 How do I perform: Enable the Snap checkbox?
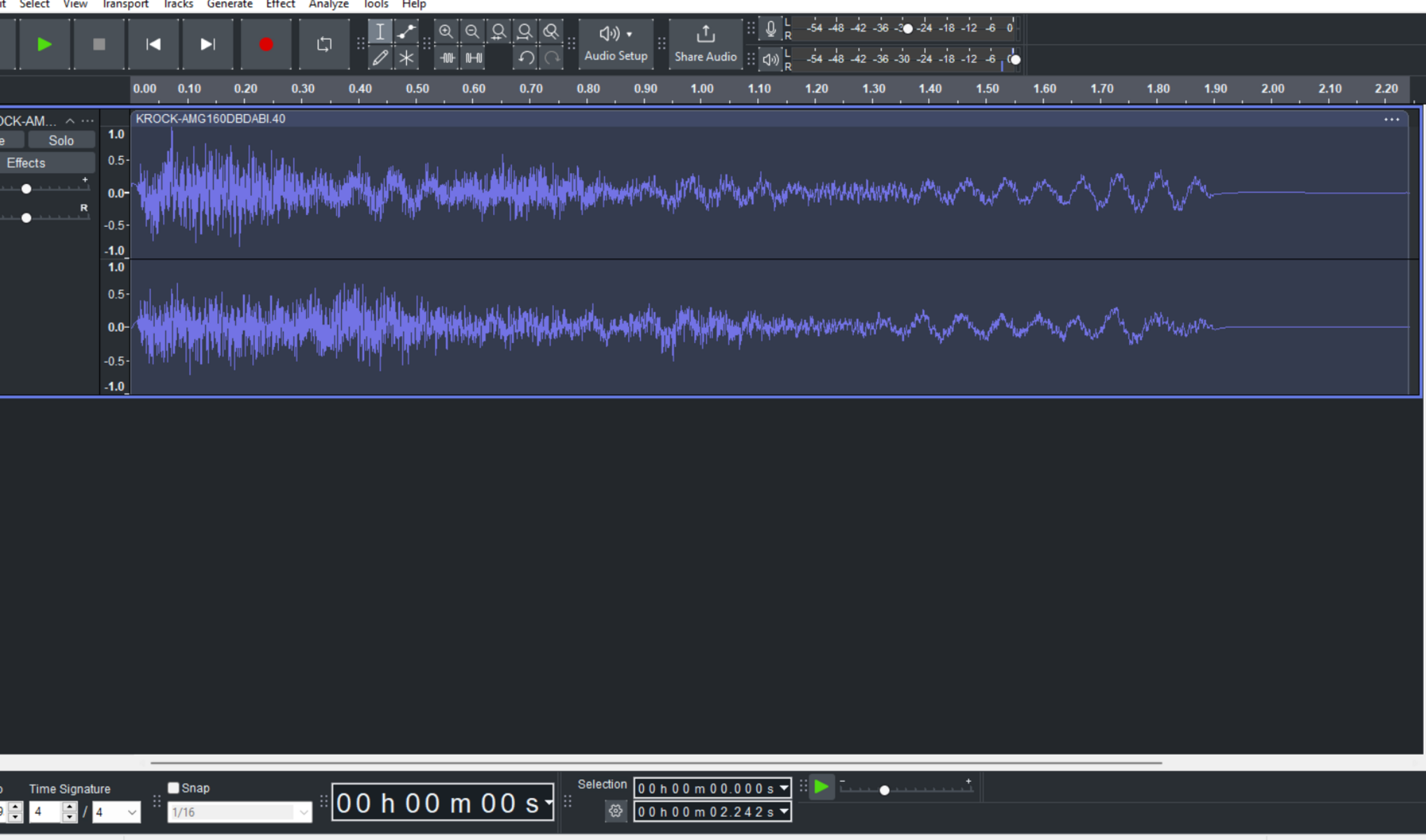pyautogui.click(x=174, y=787)
